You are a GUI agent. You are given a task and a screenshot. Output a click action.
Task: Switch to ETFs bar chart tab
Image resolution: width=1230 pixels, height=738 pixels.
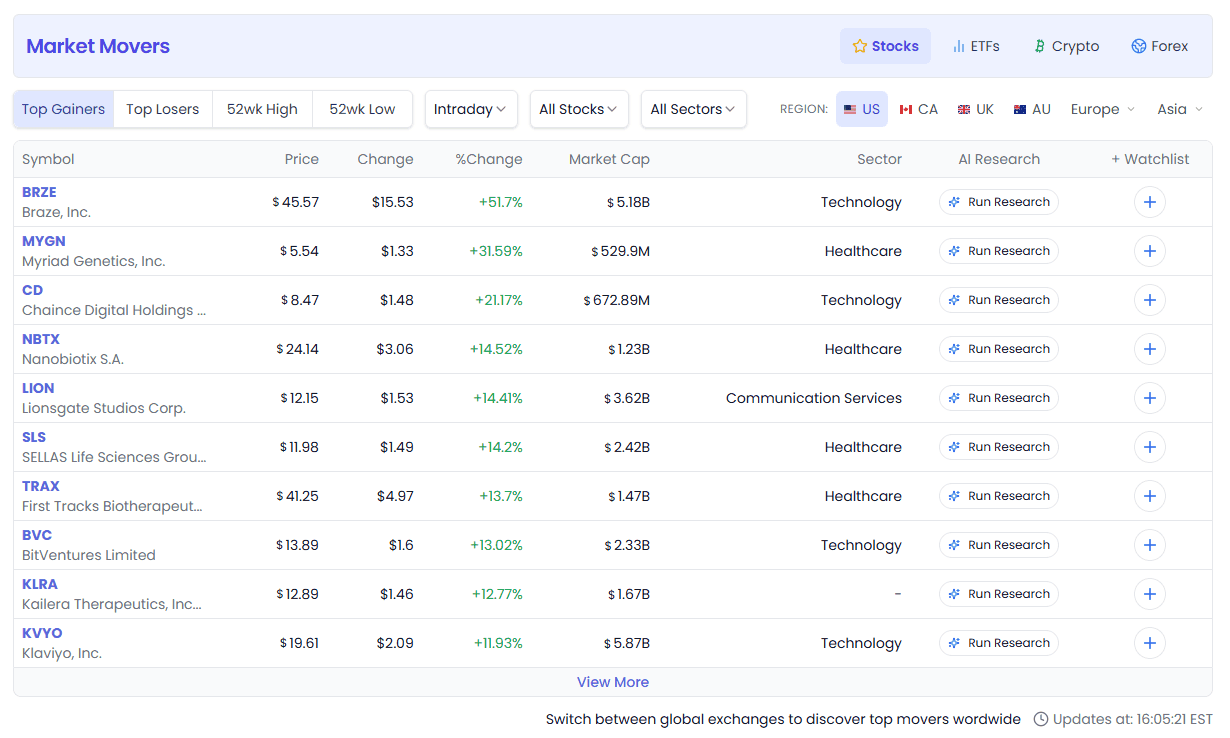pyautogui.click(x=975, y=46)
